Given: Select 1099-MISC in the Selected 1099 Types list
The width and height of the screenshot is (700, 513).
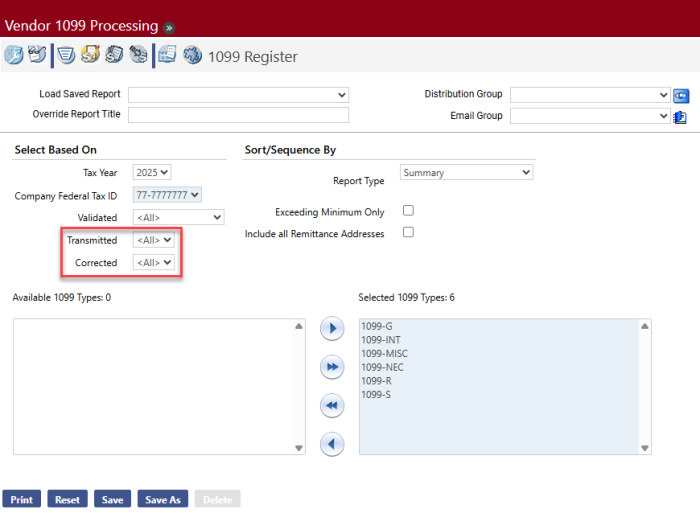Looking at the screenshot, I should (x=384, y=354).
